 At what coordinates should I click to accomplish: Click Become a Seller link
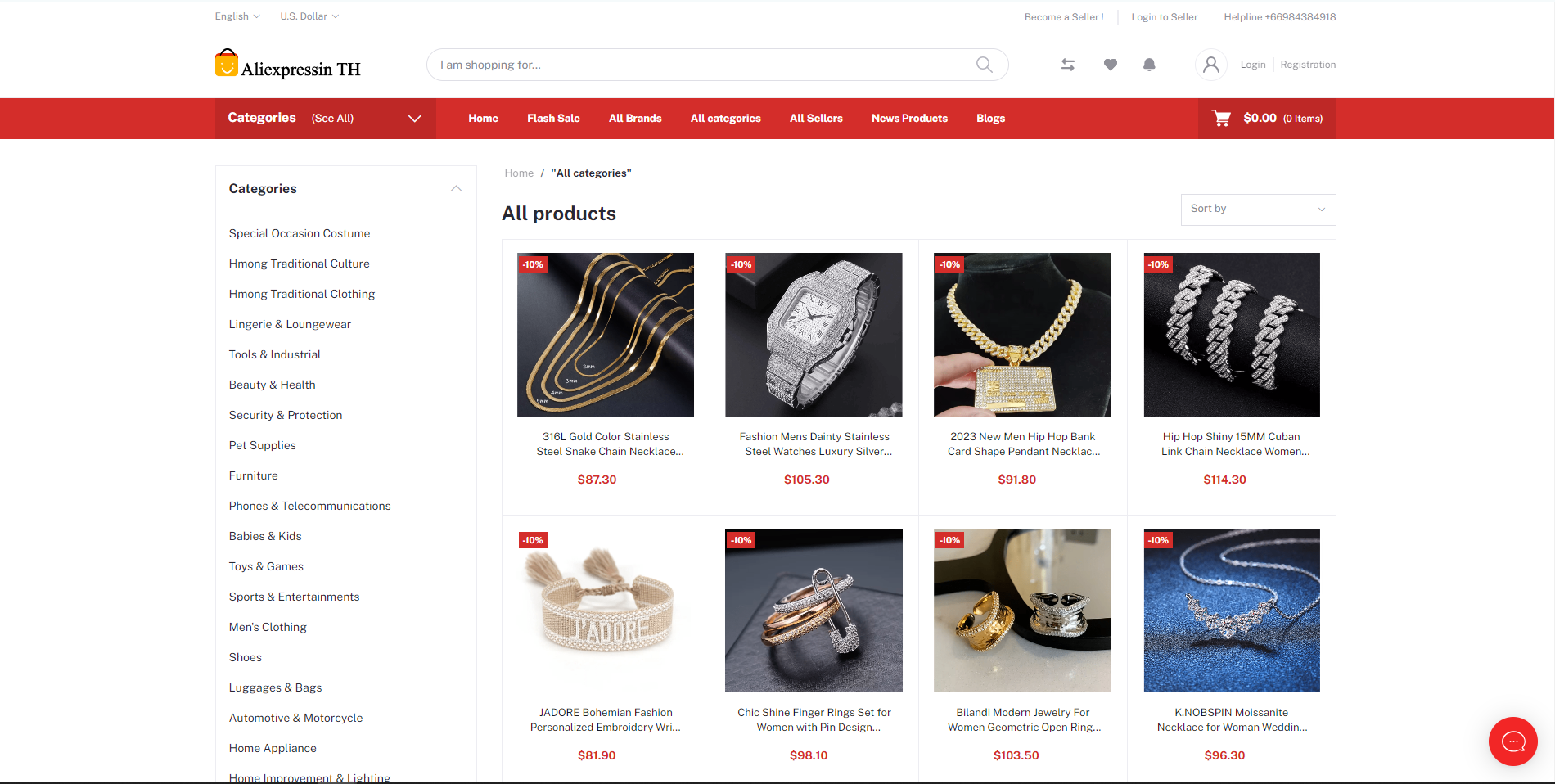click(x=1064, y=17)
